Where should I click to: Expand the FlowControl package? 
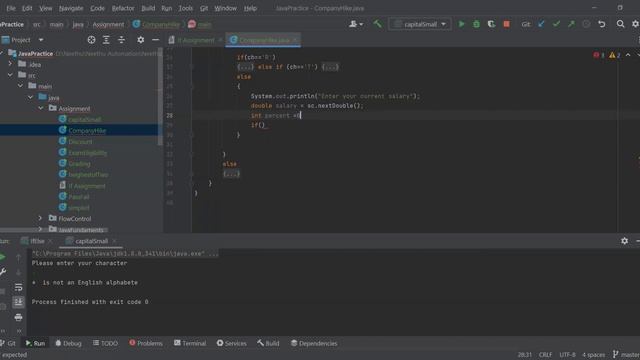(x=40, y=218)
